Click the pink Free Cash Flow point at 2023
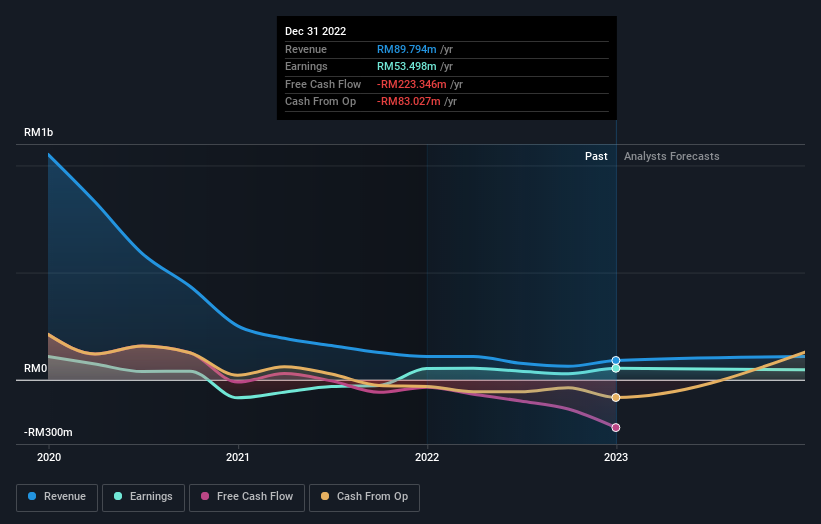Screen dimensions: 821x524 pyautogui.click(x=616, y=428)
